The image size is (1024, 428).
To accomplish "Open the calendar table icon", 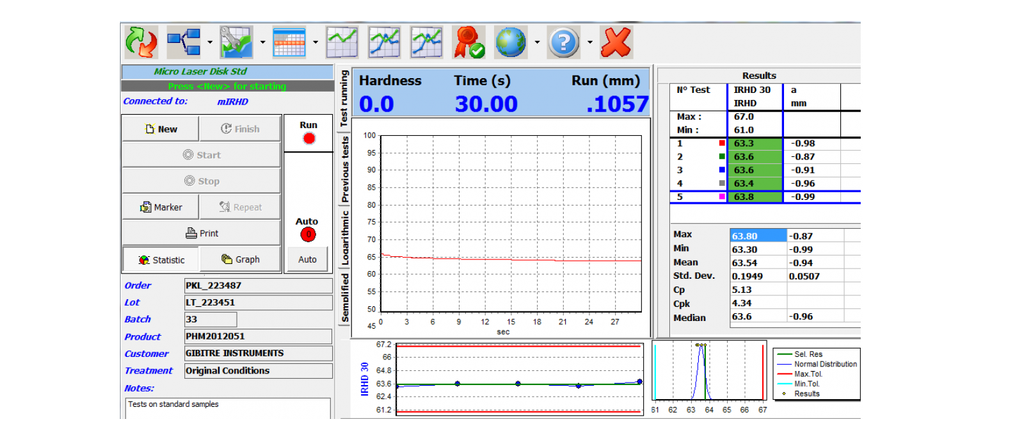I will click(x=290, y=42).
